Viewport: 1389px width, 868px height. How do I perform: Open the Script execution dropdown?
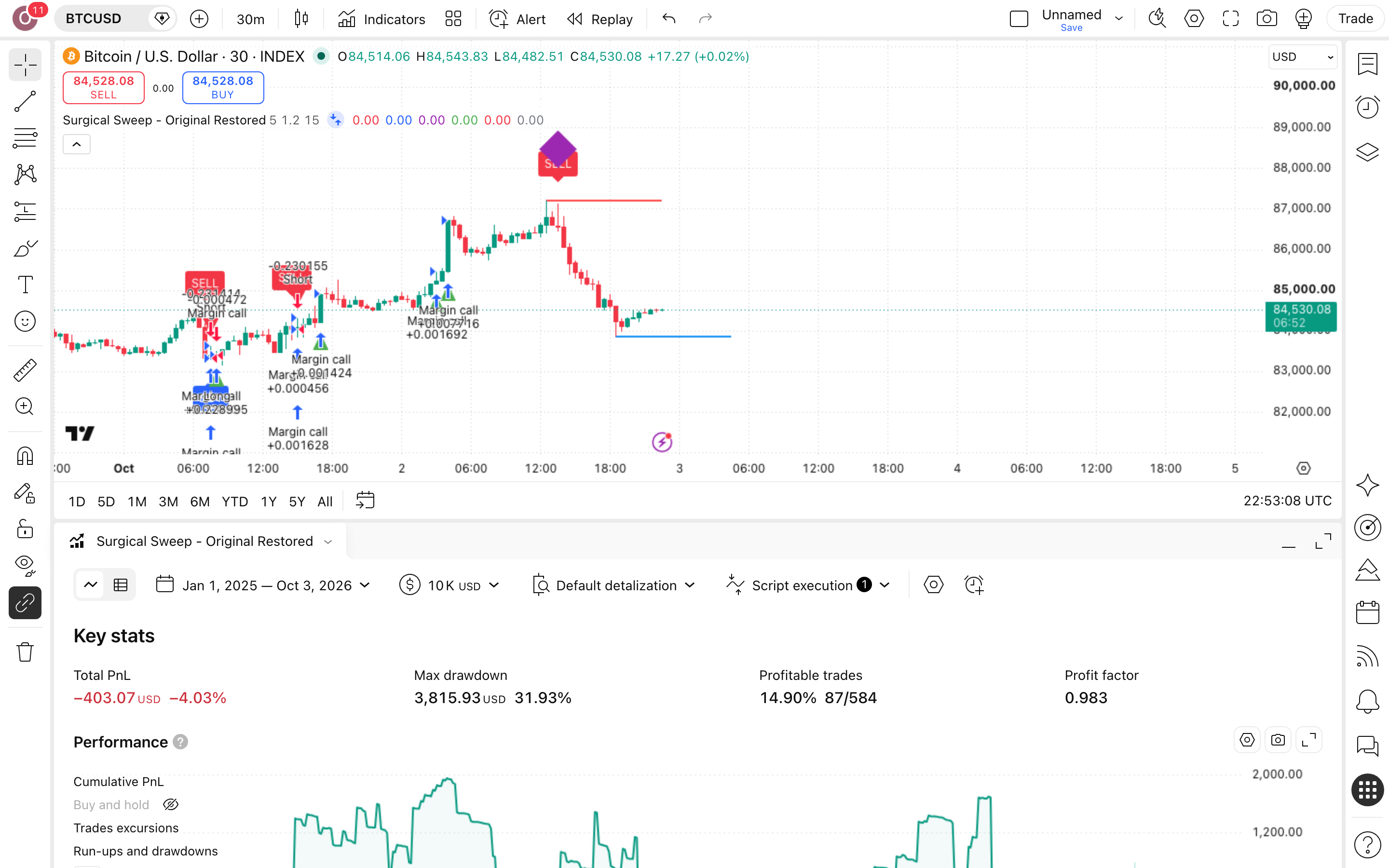pos(808,585)
